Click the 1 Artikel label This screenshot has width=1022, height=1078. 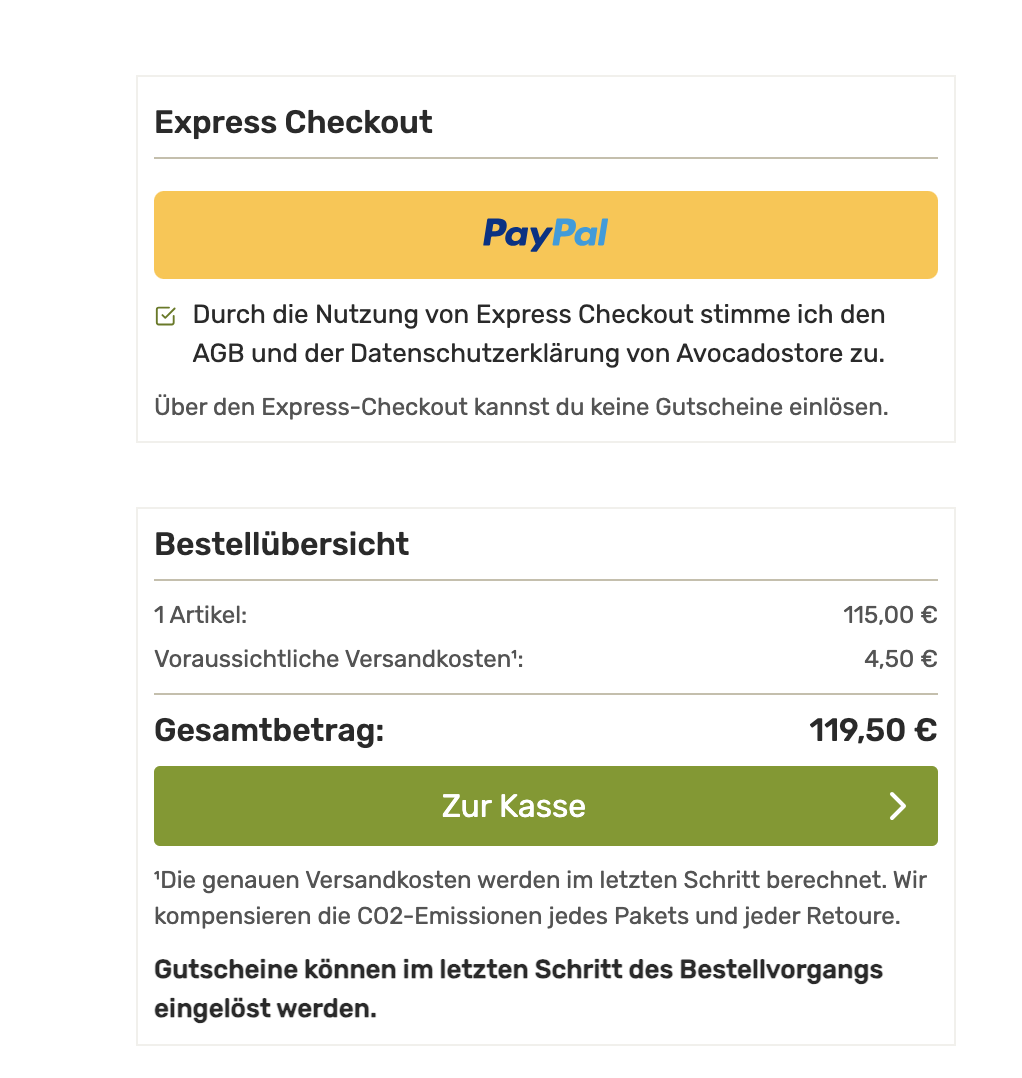coord(201,615)
